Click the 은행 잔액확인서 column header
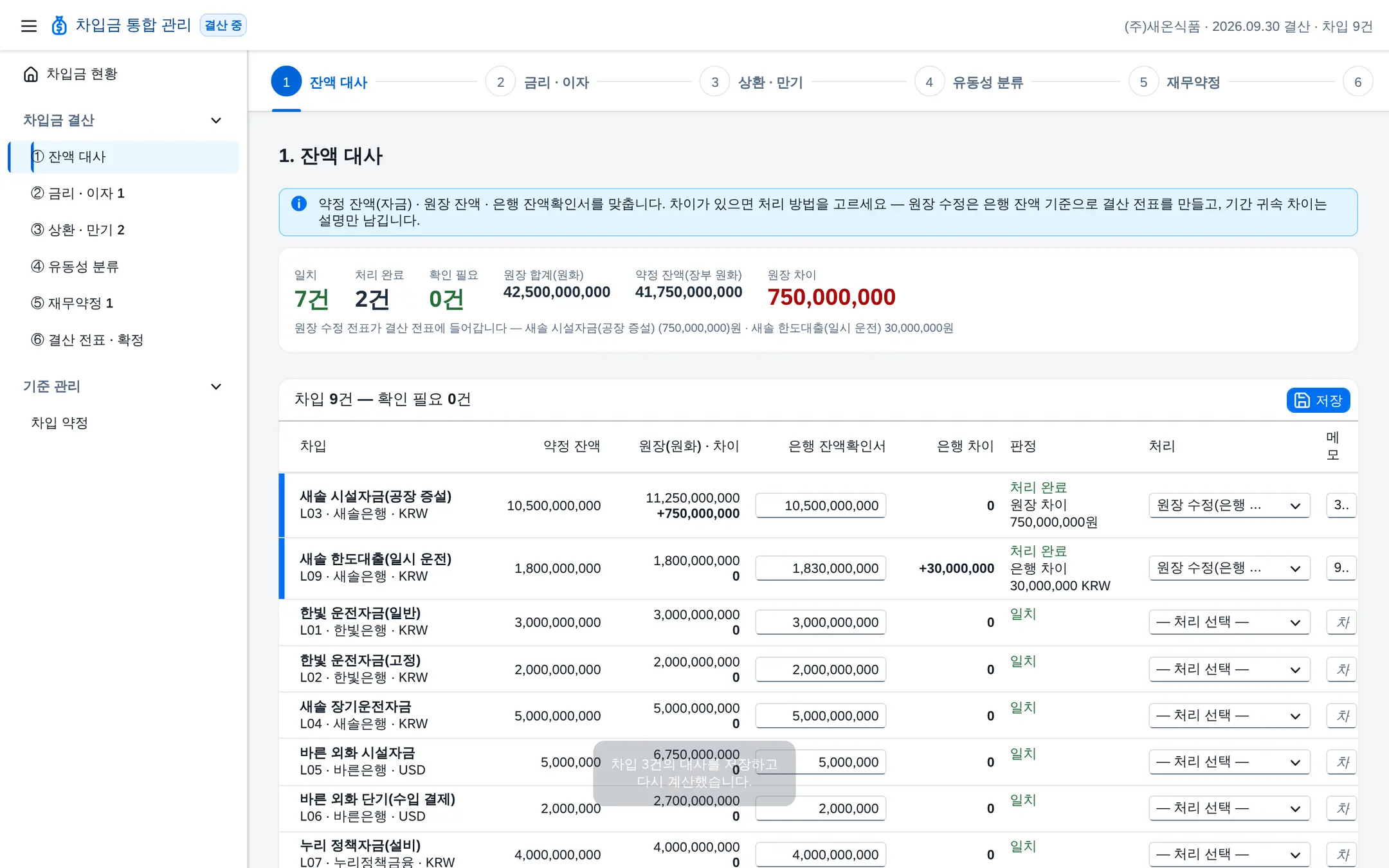 (837, 446)
